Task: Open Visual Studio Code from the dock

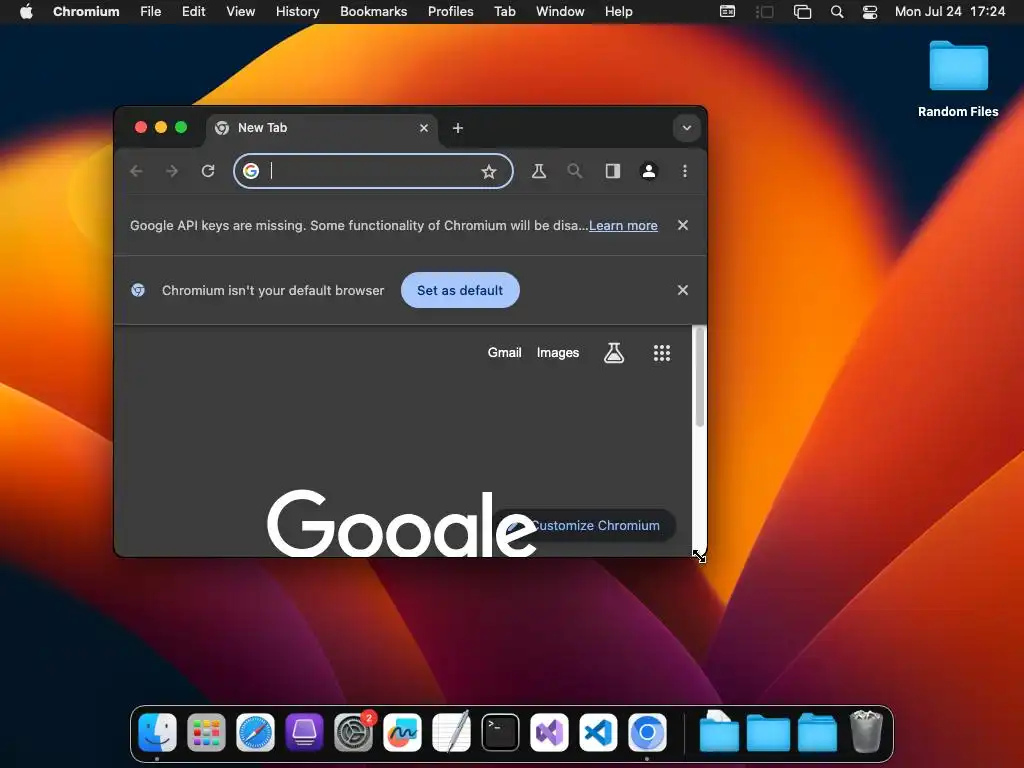Action: click(x=598, y=732)
